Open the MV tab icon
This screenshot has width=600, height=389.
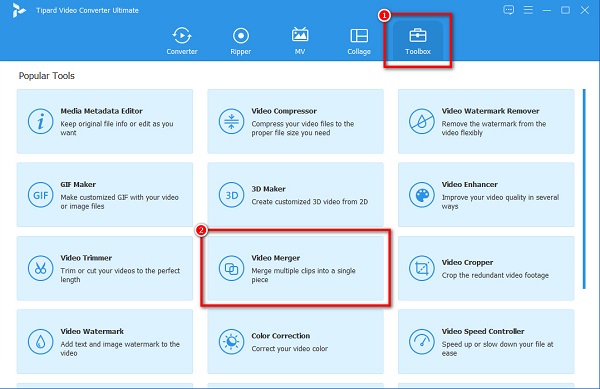pos(300,35)
